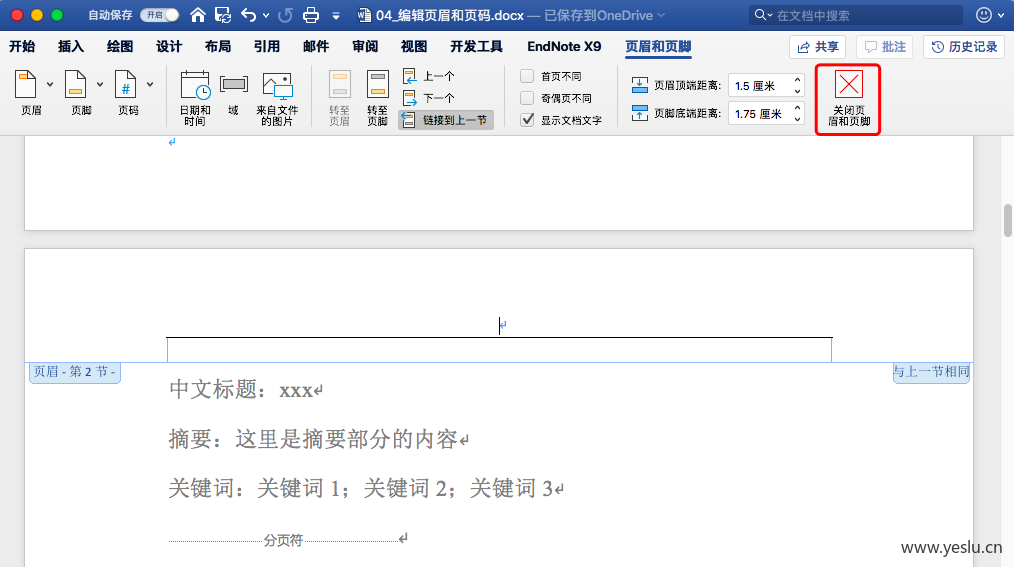Click the Save icon in title bar
The height and width of the screenshot is (567, 1014).
223,15
